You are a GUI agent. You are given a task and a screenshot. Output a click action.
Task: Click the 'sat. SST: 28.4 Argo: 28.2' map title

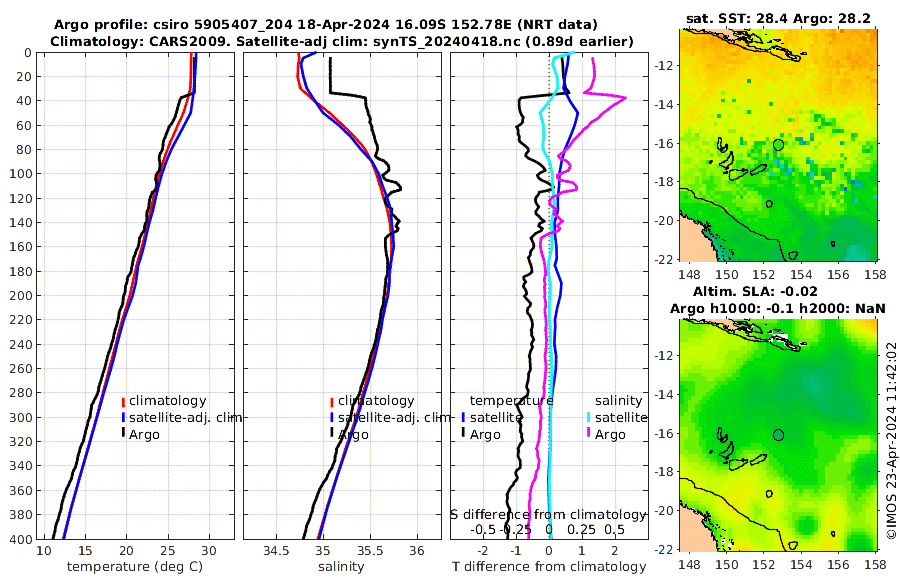(x=778, y=18)
